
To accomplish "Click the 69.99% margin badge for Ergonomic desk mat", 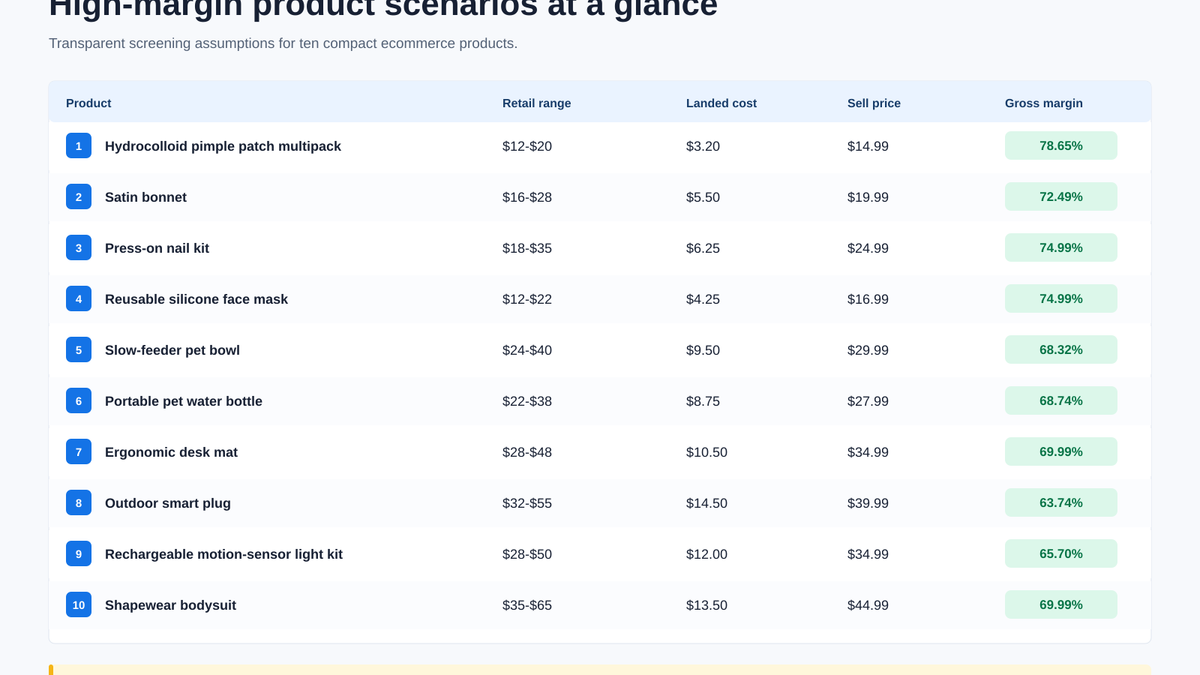I will click(x=1061, y=452).
